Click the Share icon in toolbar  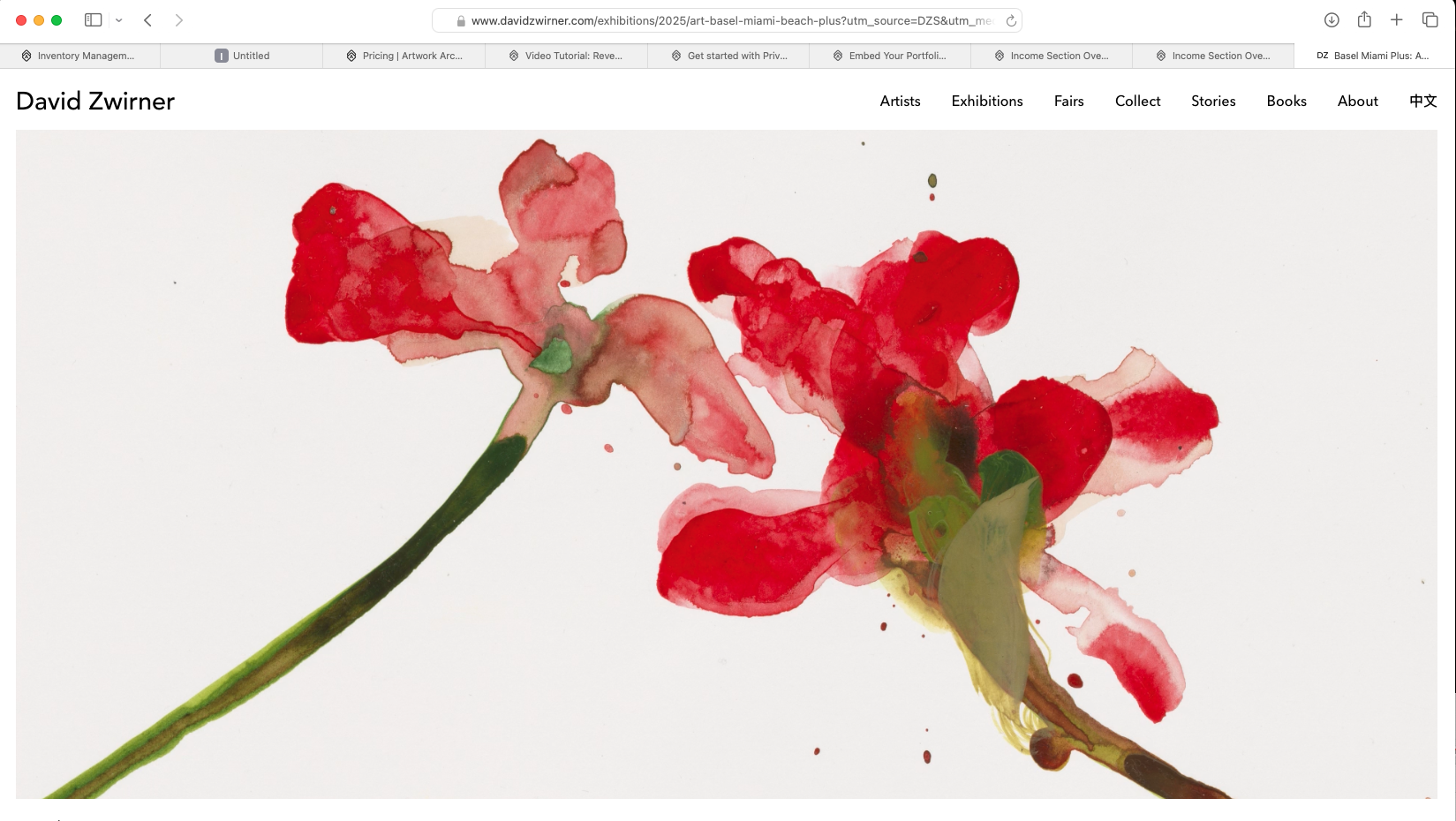1364,19
